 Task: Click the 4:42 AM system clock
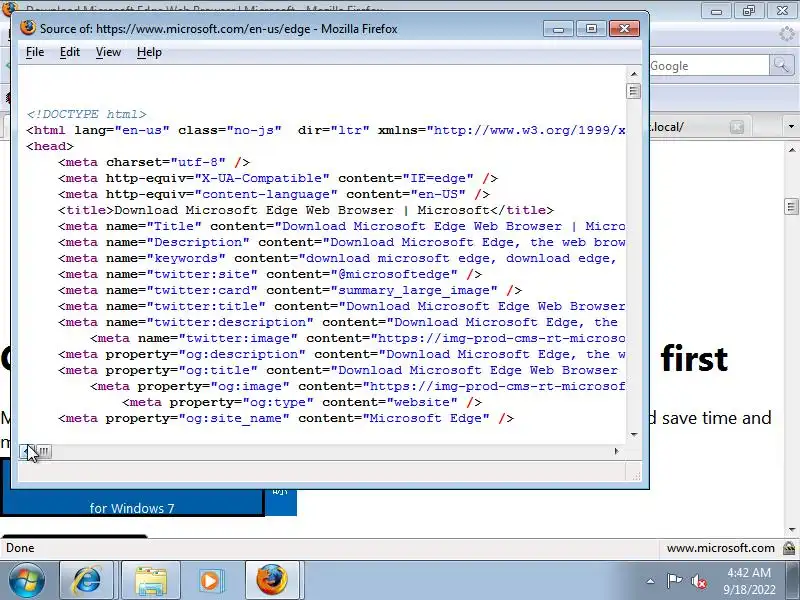[x=748, y=573]
